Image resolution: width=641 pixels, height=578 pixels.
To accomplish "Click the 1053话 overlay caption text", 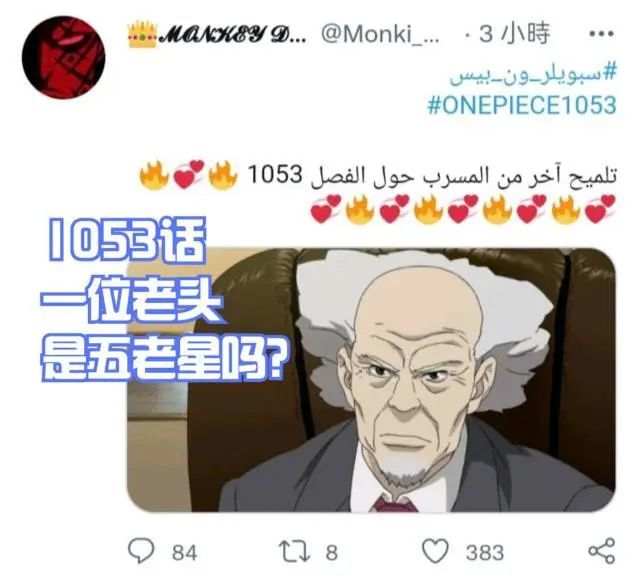I will (x=127, y=241).
